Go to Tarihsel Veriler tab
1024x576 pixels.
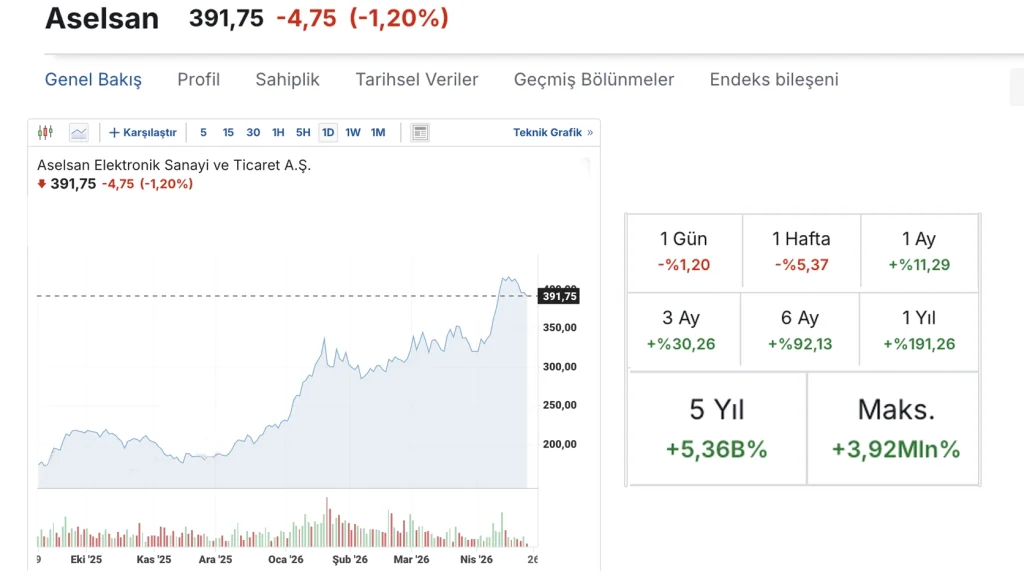[417, 79]
